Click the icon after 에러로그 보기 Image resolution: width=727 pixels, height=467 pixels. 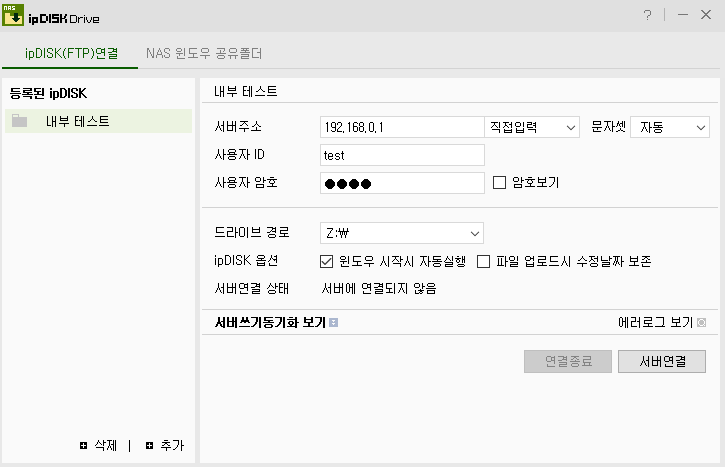(x=701, y=322)
